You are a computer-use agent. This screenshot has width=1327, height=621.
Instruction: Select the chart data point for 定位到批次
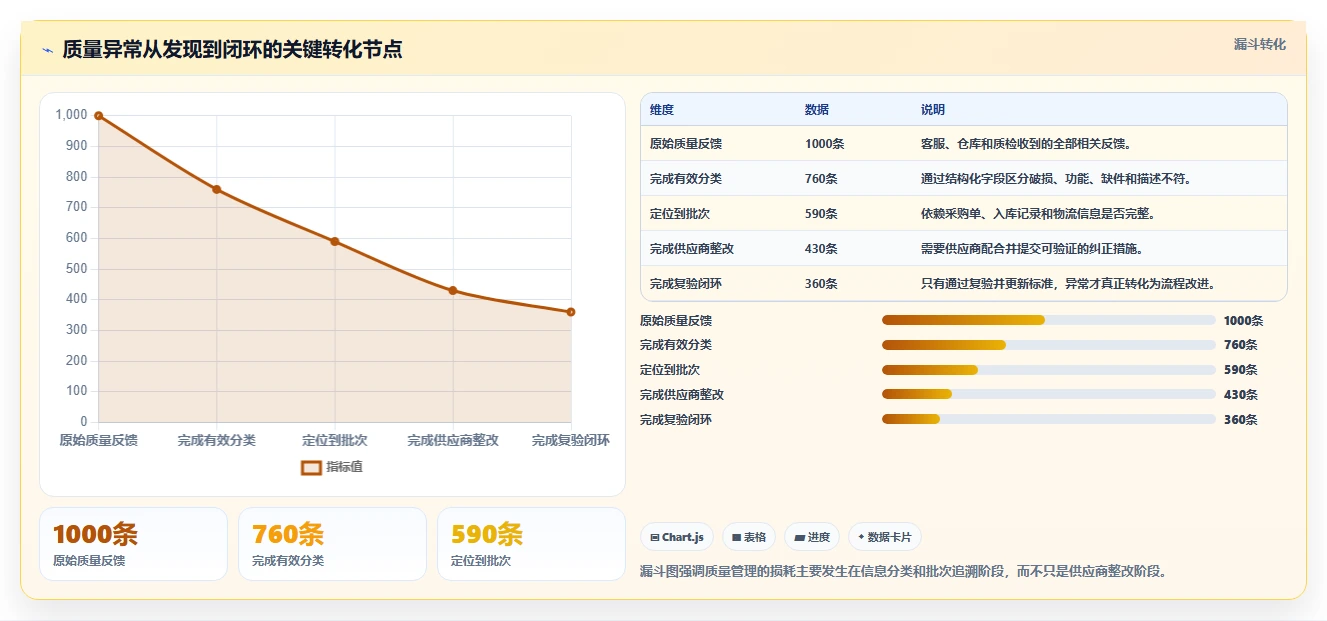[334, 241]
